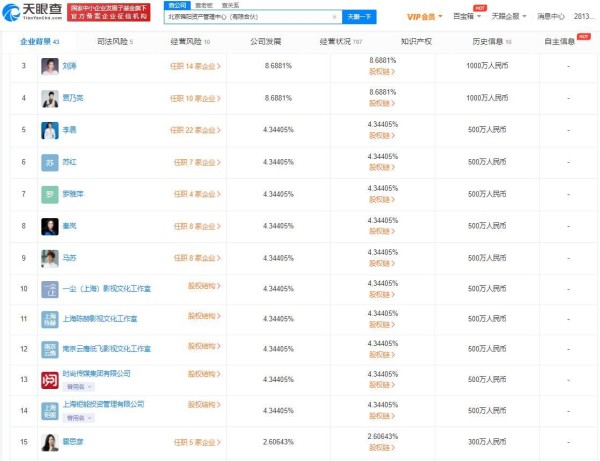Image resolution: width=600 pixels, height=461 pixels.
Task: Switch to the 司法风险 tab
Action: click(x=115, y=42)
